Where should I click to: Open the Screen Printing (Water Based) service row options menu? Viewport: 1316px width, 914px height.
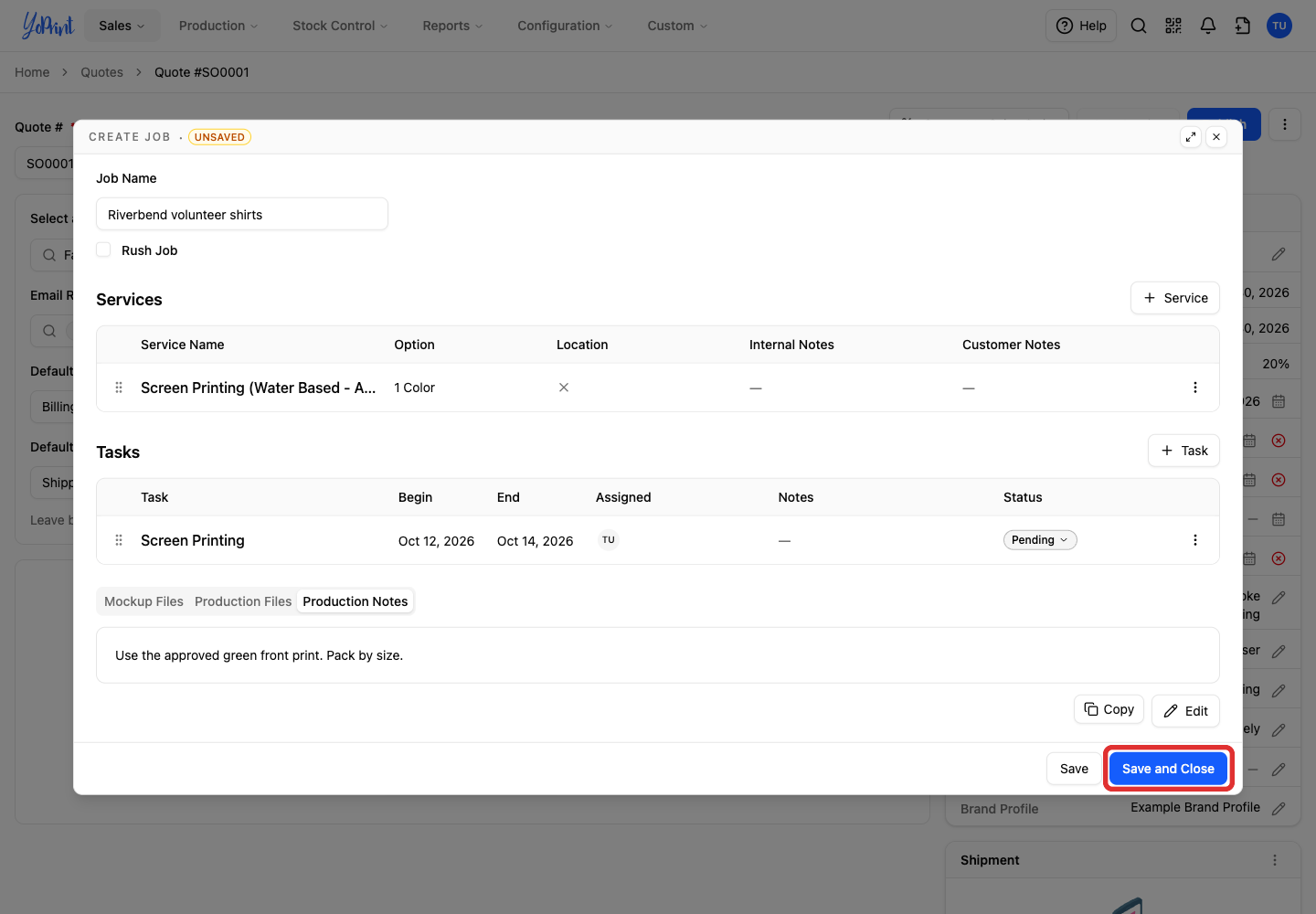click(1195, 388)
